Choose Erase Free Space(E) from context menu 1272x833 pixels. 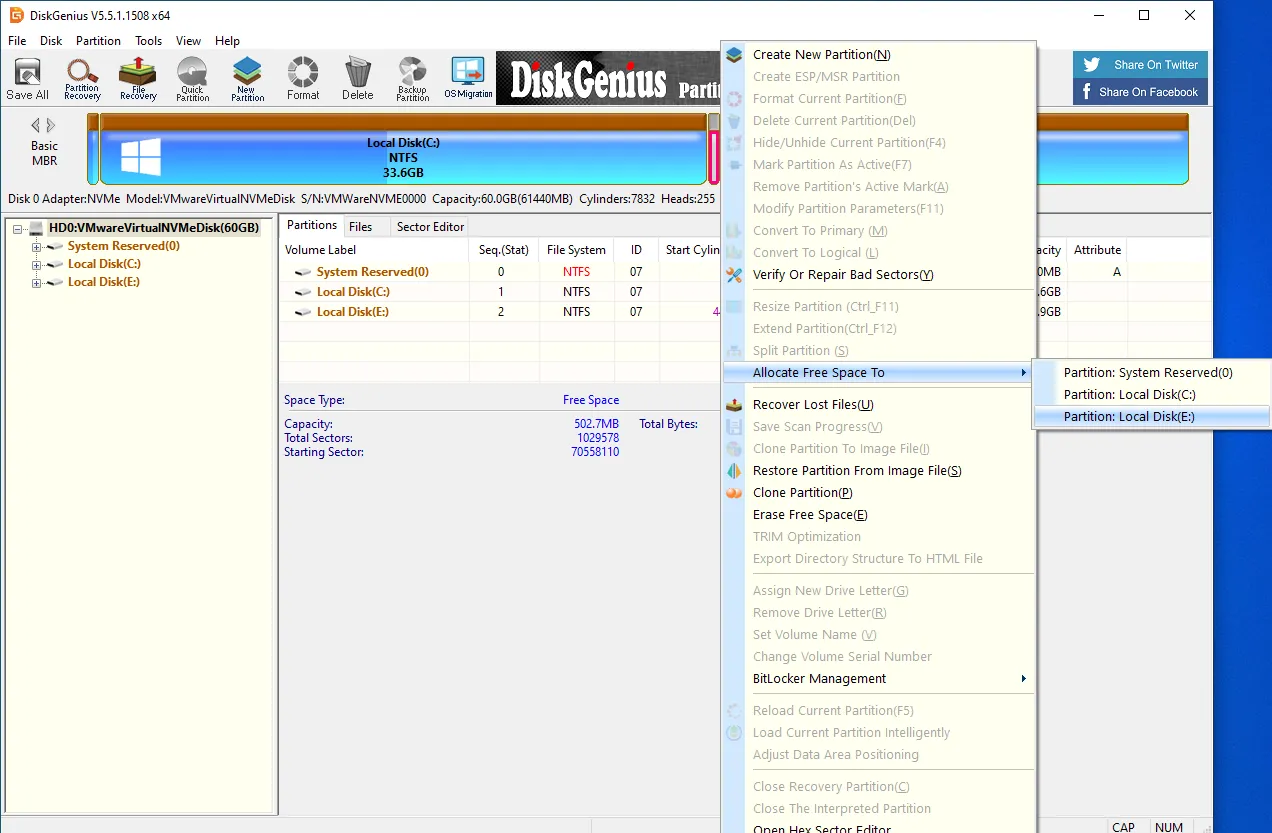tap(878, 515)
